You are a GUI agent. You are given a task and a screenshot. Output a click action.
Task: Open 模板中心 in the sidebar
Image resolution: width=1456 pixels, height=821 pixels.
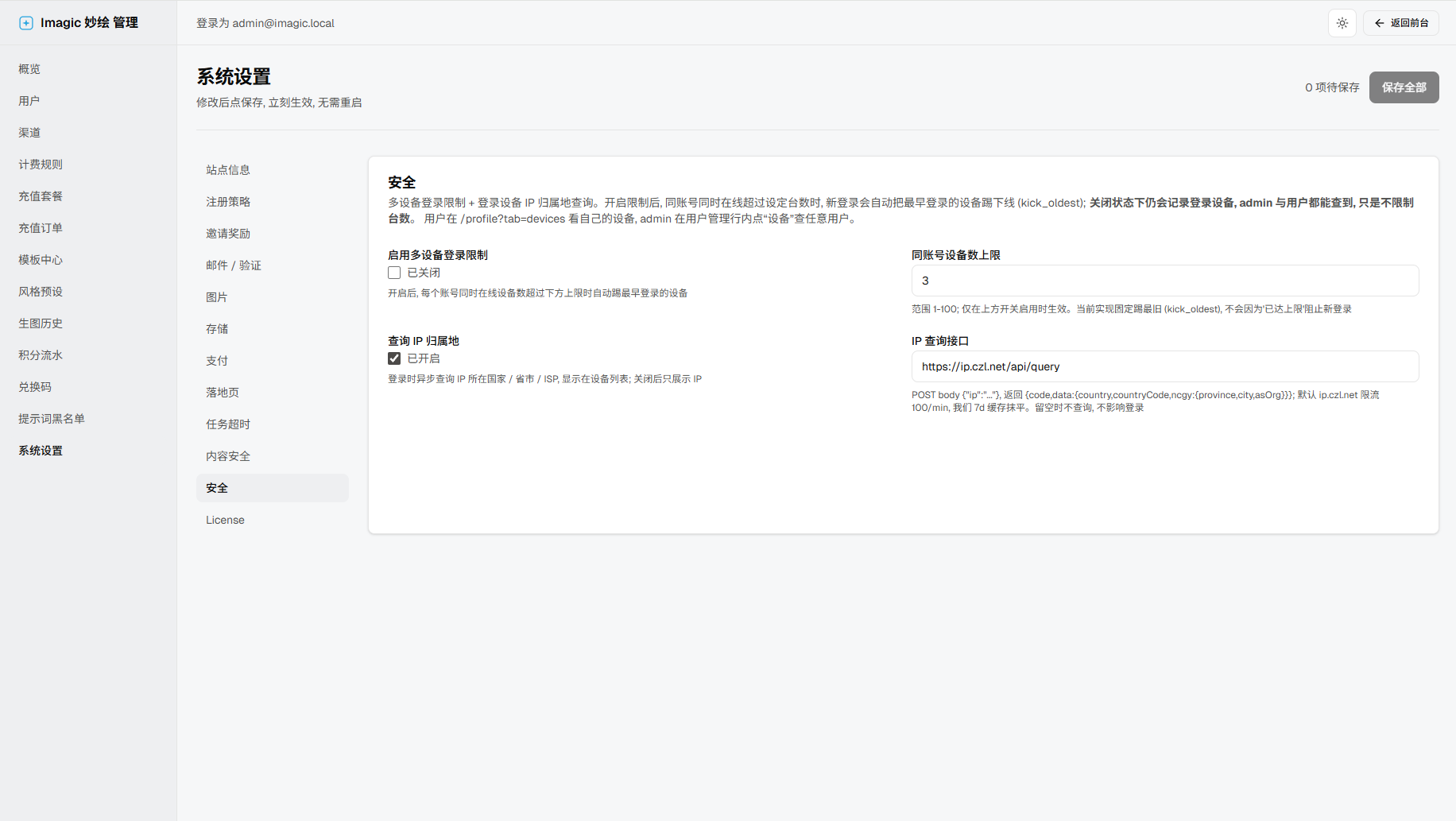click(x=41, y=260)
